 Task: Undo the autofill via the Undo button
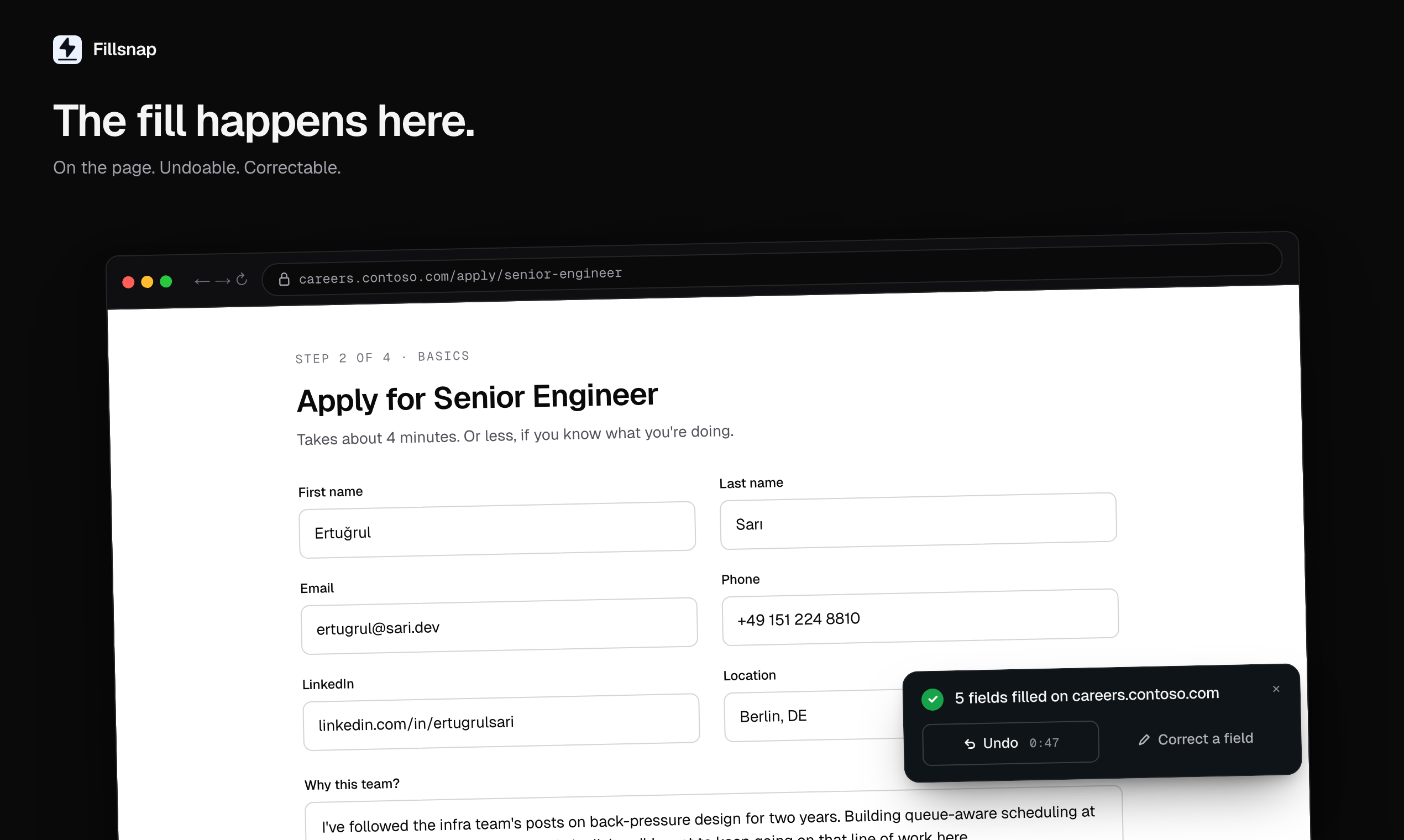(x=1010, y=743)
